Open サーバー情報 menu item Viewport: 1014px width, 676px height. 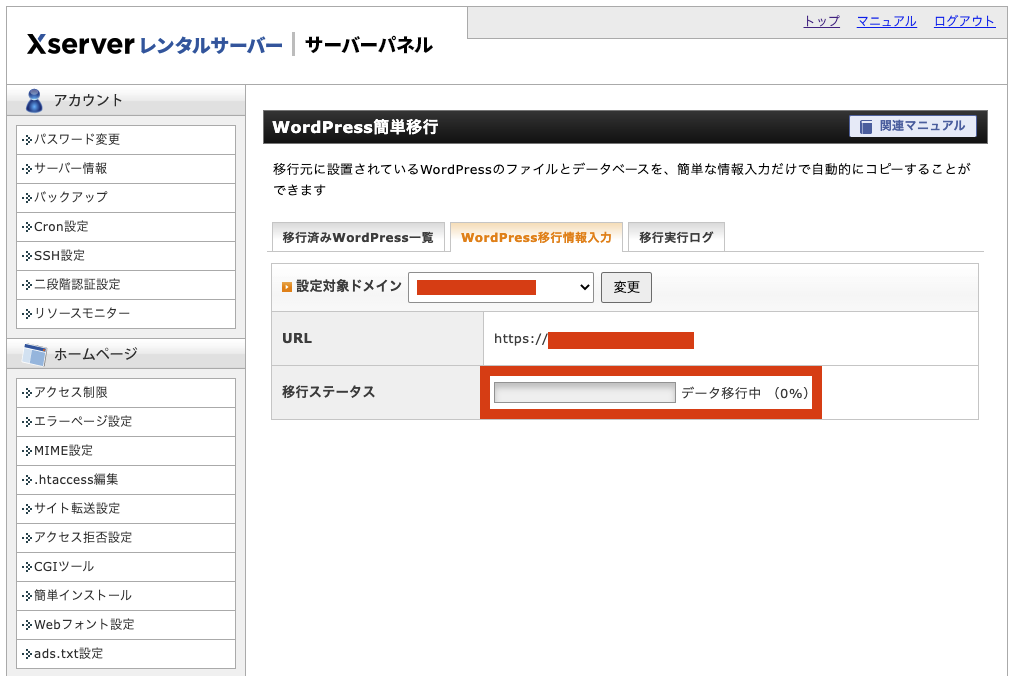(x=126, y=169)
